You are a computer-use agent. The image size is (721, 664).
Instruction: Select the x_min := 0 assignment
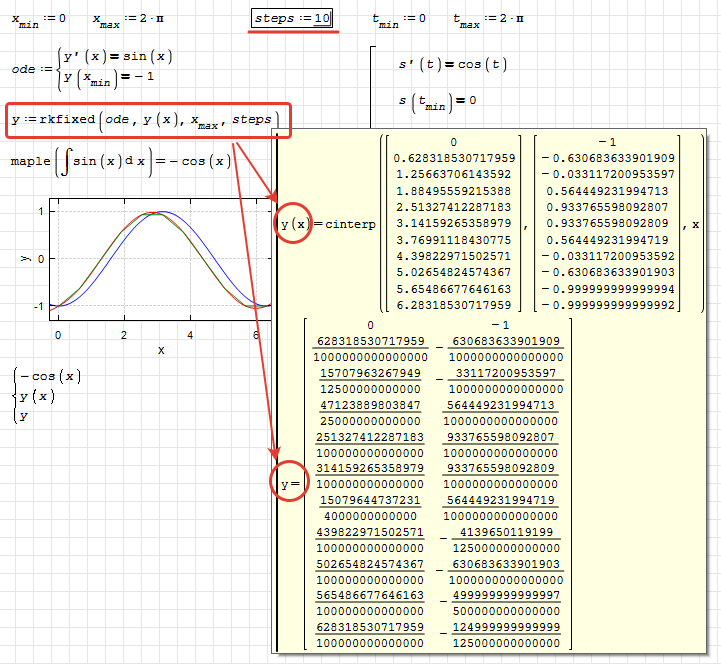tap(40, 19)
